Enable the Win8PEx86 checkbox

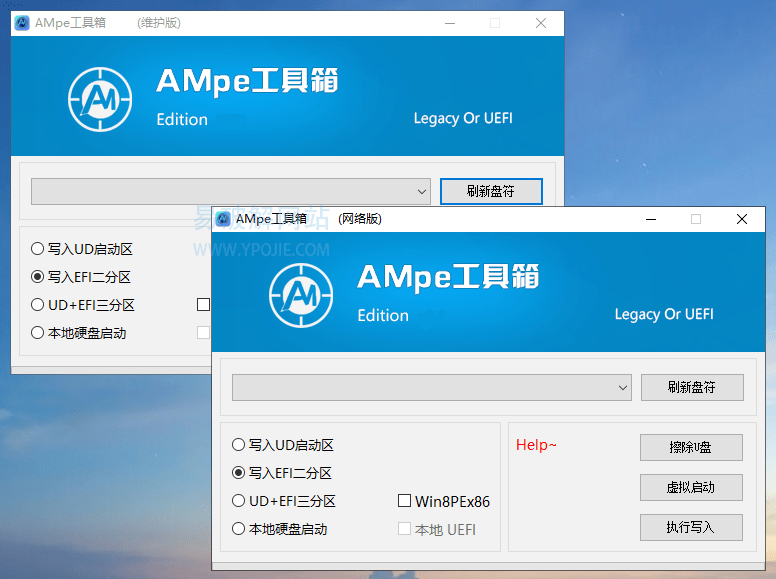[443, 501]
